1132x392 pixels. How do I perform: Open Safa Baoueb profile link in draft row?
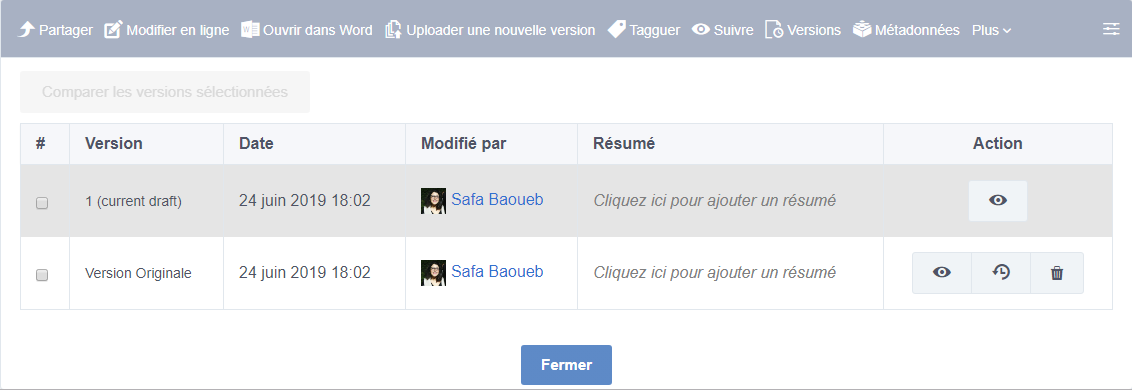[x=497, y=199]
